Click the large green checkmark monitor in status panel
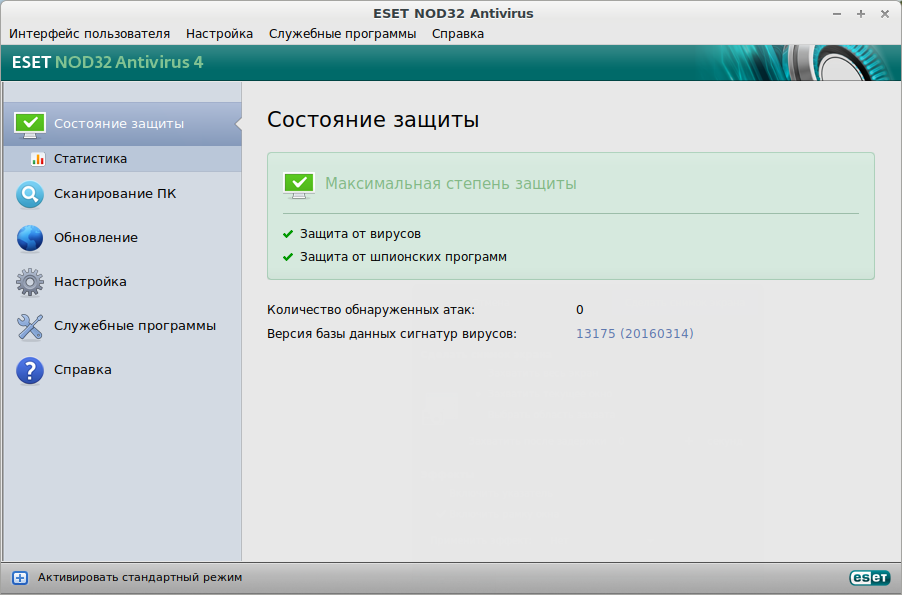Viewport: 902px width, 595px height. (x=299, y=184)
